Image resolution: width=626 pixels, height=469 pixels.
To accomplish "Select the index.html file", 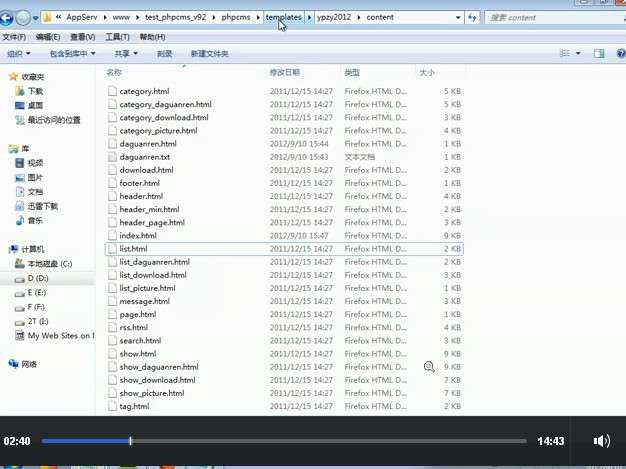I will [137, 235].
